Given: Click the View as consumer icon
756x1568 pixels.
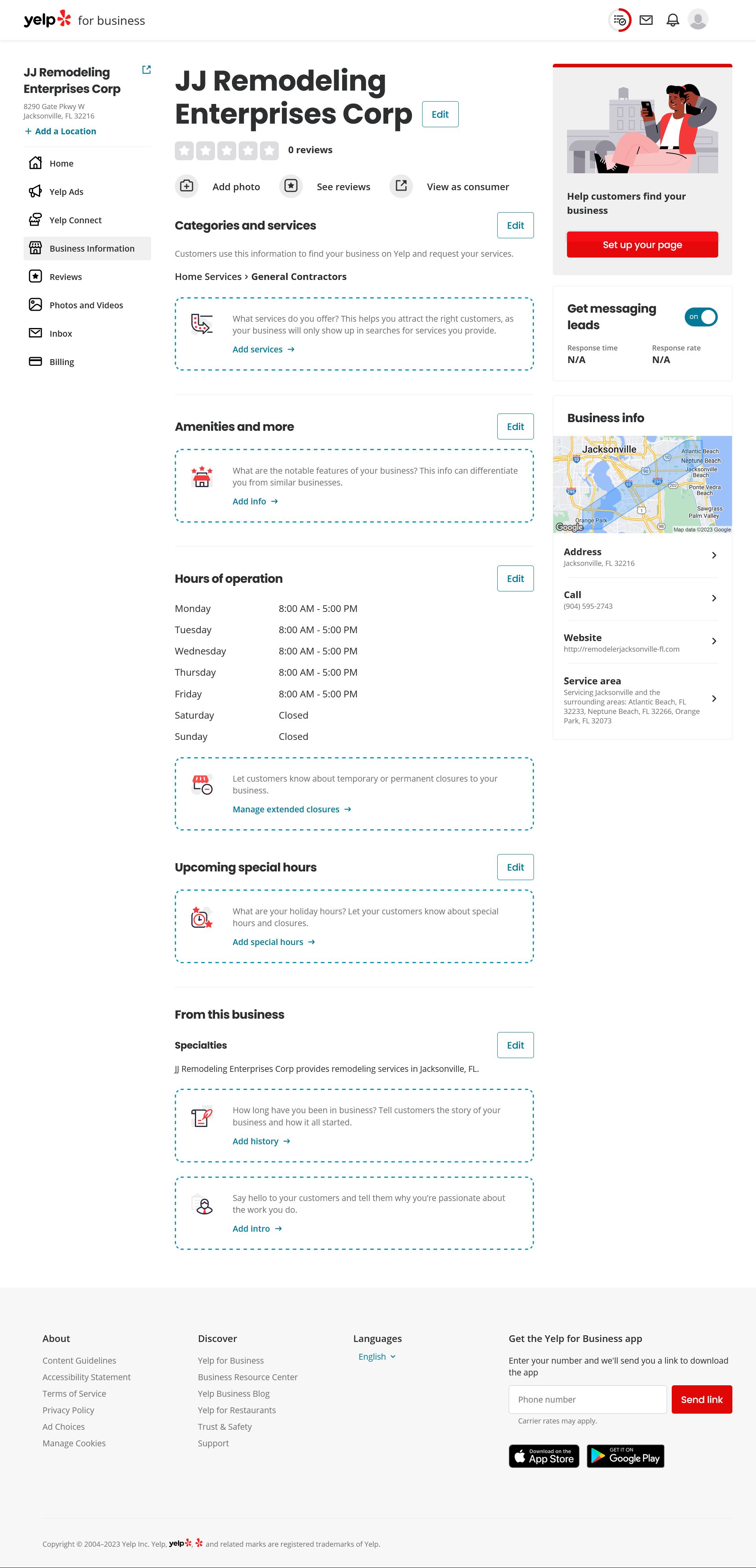Looking at the screenshot, I should click(x=401, y=186).
